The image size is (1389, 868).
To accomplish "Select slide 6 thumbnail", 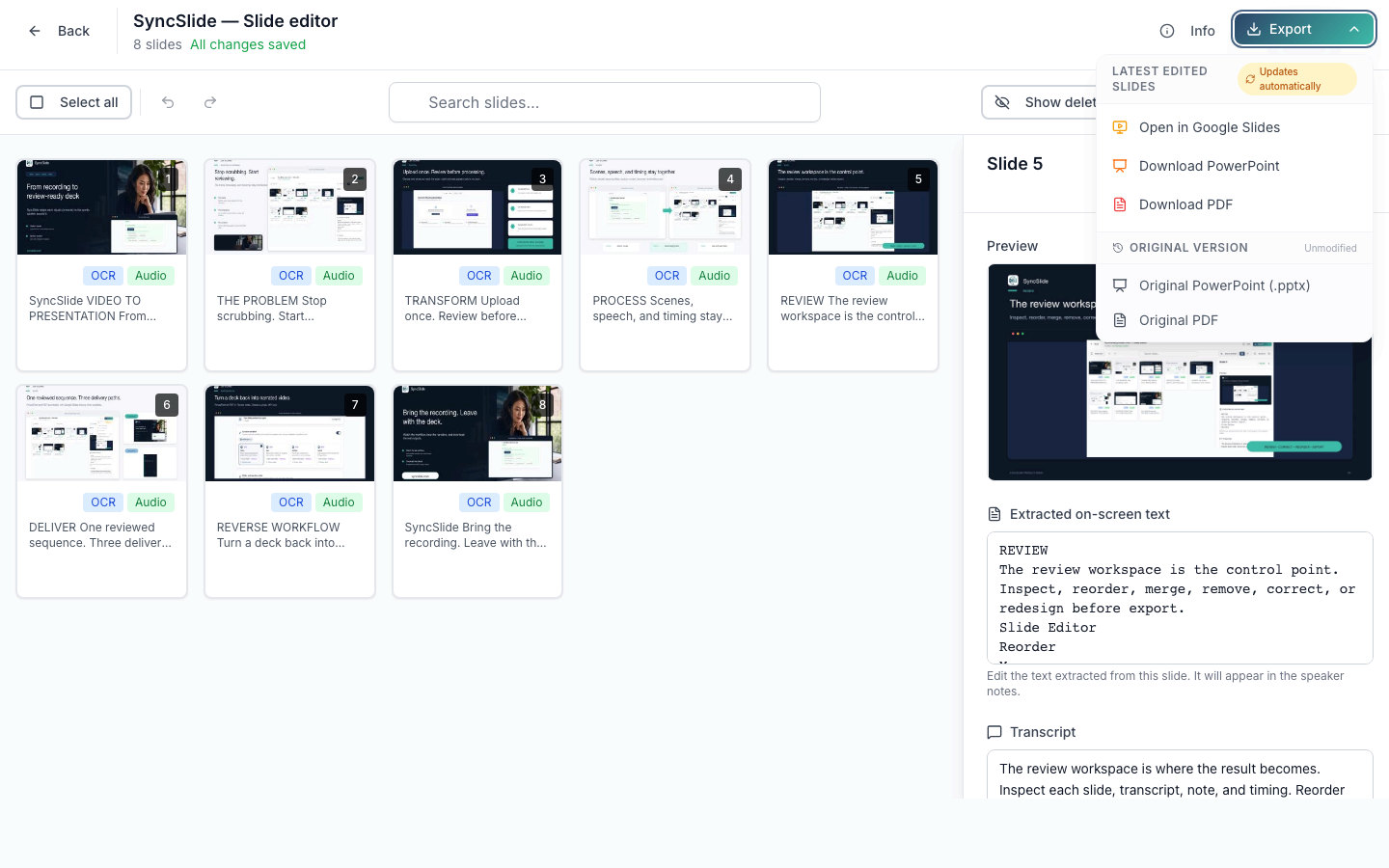I will tap(101, 434).
